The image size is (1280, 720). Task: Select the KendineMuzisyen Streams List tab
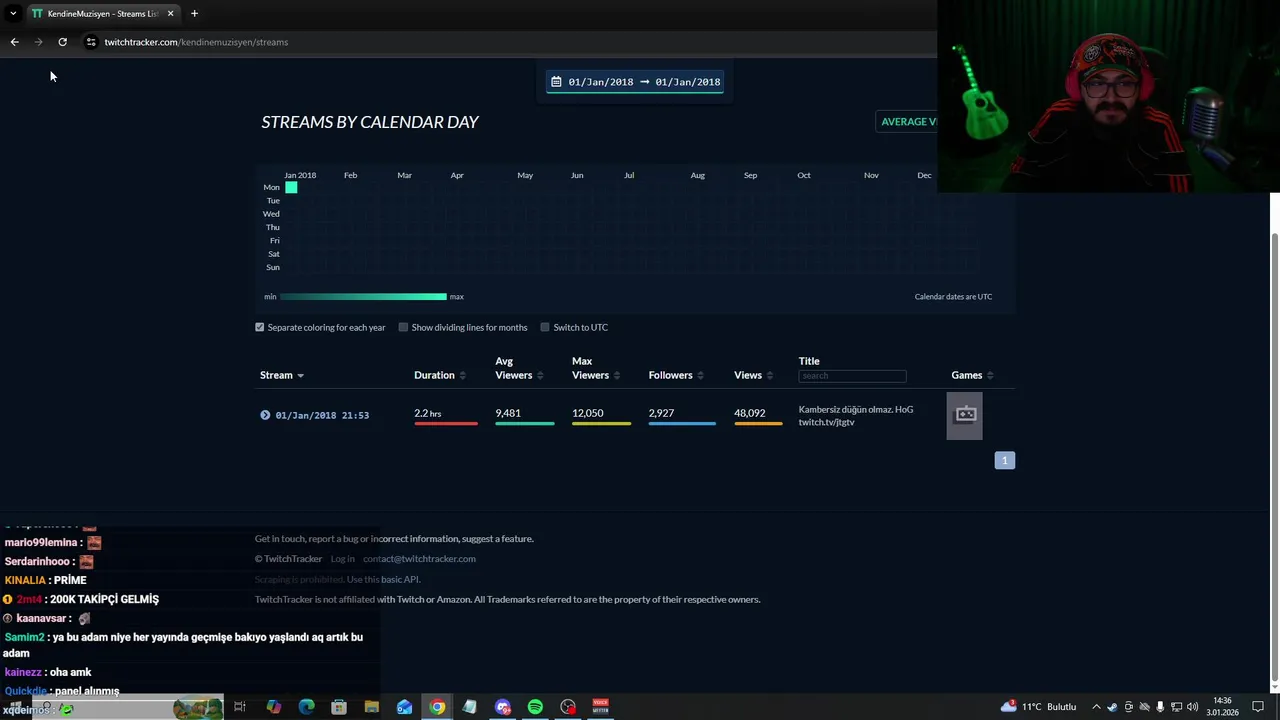click(x=102, y=13)
